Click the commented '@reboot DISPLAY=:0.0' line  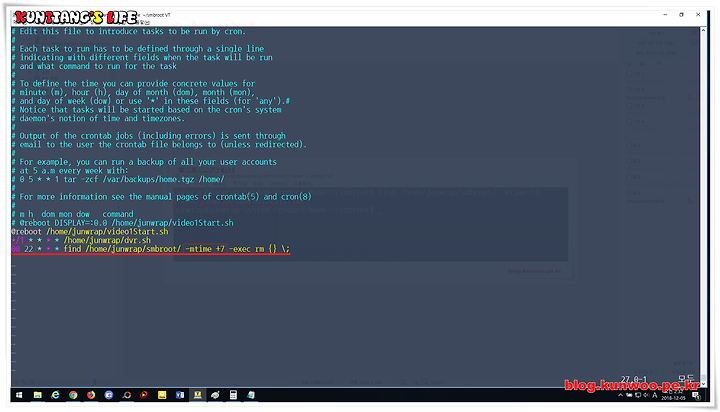pyautogui.click(x=123, y=223)
